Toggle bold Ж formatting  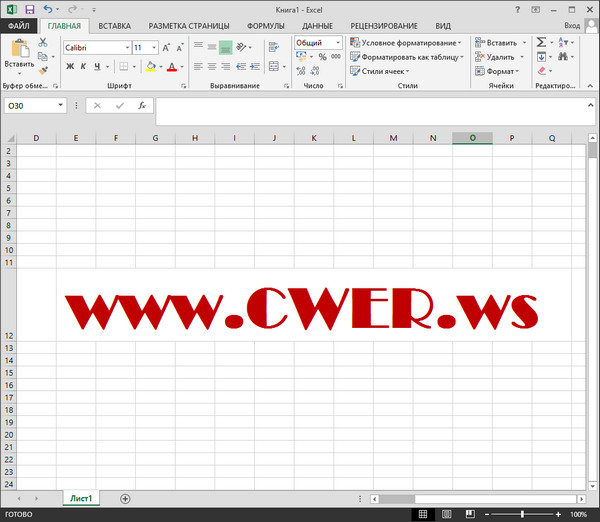(x=70, y=67)
